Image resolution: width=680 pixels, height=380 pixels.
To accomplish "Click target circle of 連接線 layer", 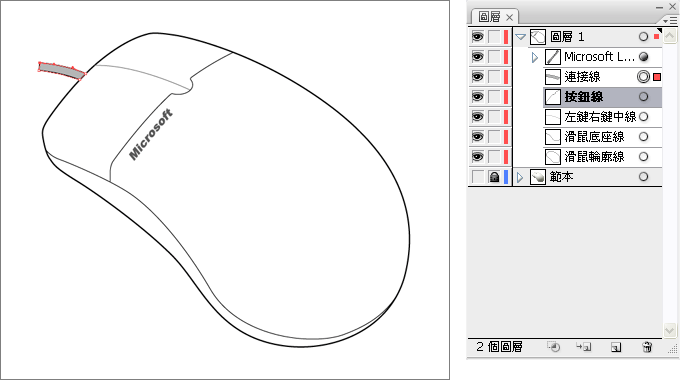I will coord(643,77).
